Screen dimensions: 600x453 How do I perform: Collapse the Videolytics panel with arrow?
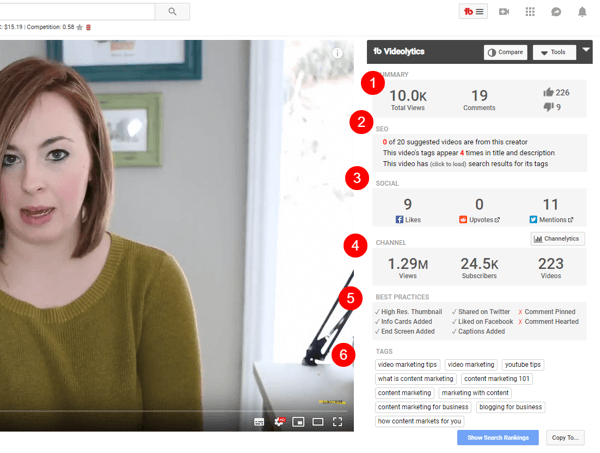pyautogui.click(x=587, y=50)
